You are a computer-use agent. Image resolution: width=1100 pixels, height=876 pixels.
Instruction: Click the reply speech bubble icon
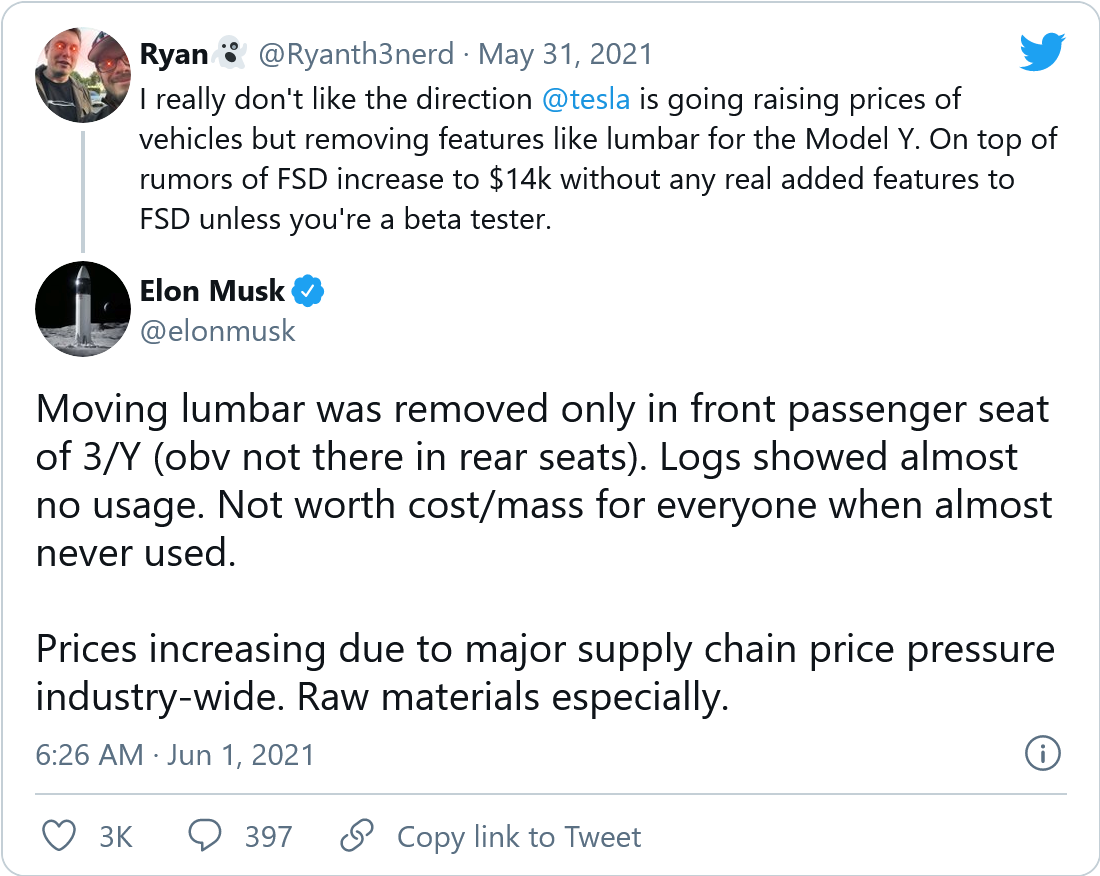coord(208,836)
